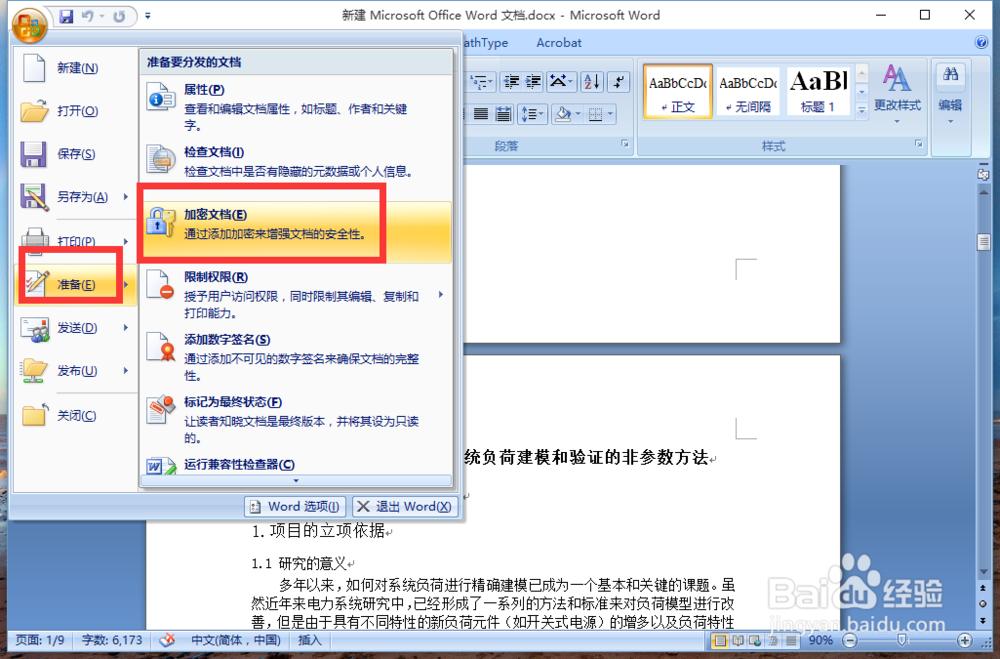Expand the 发送 submenu arrow
The width and height of the screenshot is (1000, 659).
click(126, 328)
